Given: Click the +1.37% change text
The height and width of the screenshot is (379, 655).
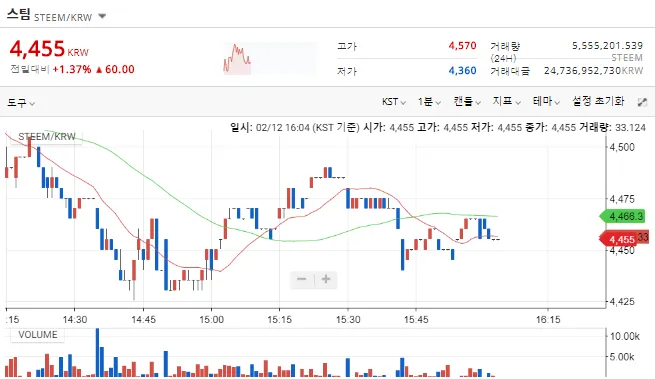Looking at the screenshot, I should (71, 69).
